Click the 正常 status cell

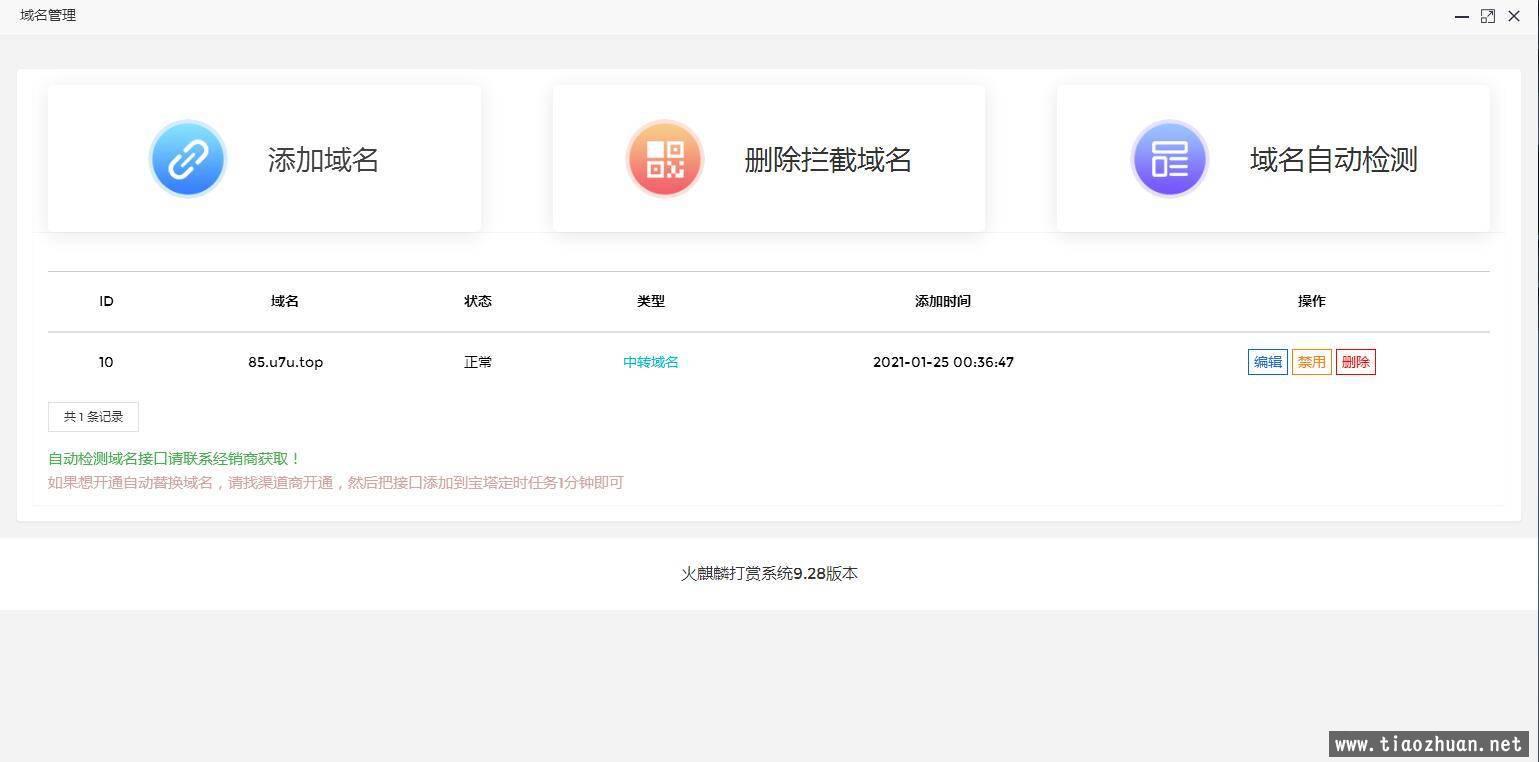point(478,362)
